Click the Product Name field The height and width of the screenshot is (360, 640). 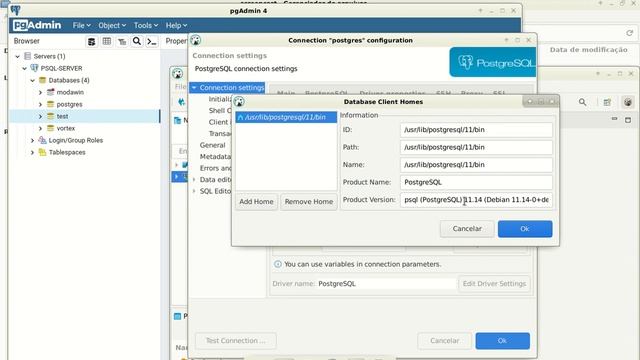coord(476,182)
